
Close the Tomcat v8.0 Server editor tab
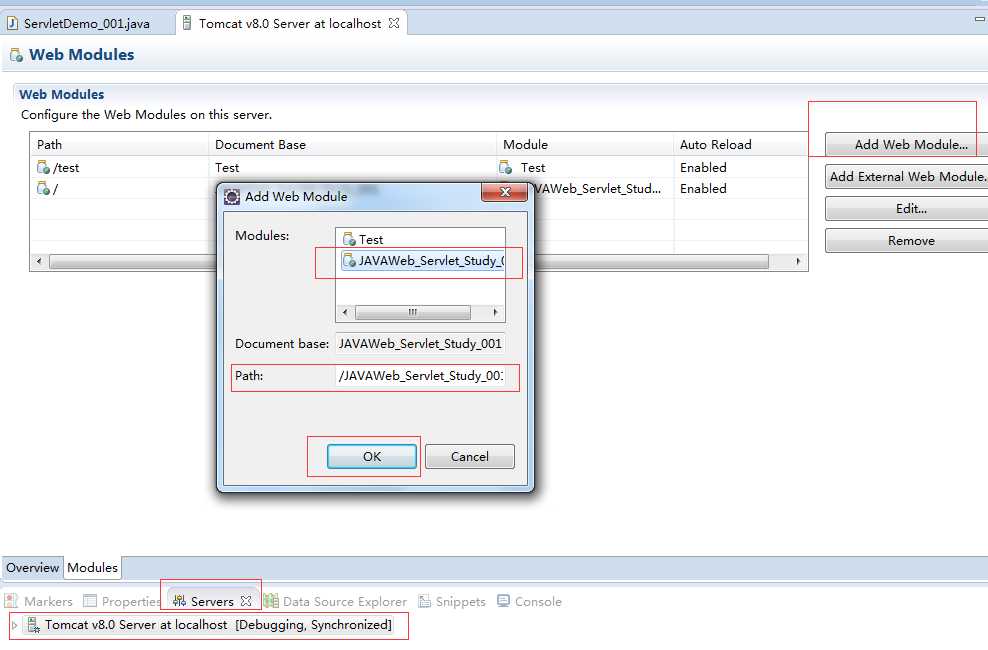(394, 23)
